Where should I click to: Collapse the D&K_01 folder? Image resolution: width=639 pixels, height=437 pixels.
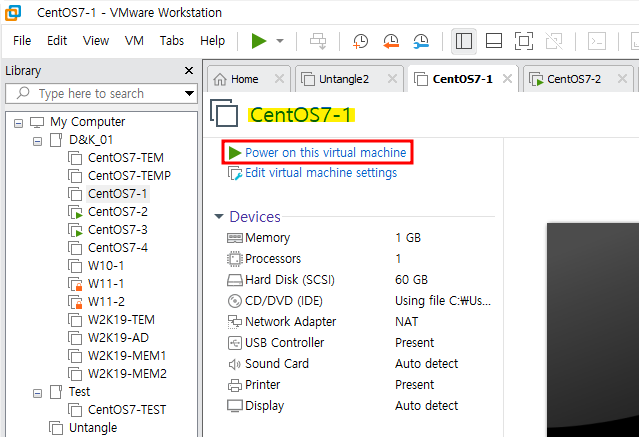pyautogui.click(x=37, y=141)
